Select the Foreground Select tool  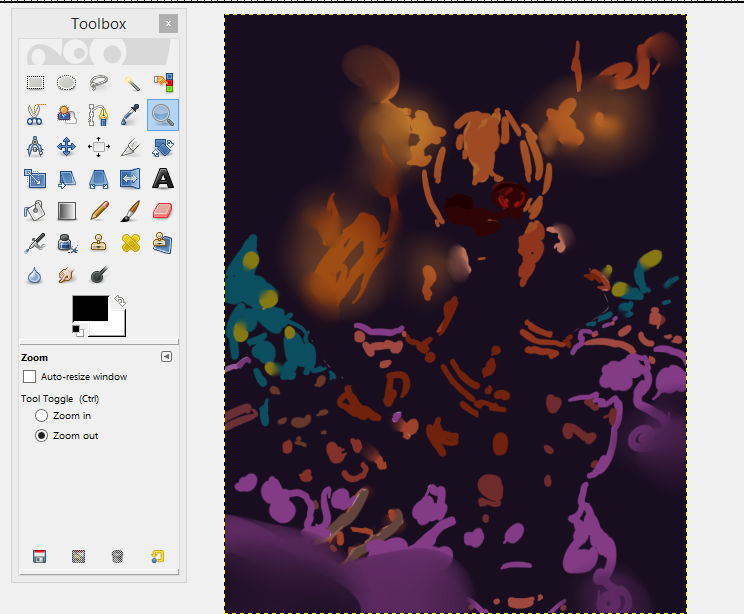coord(66,115)
